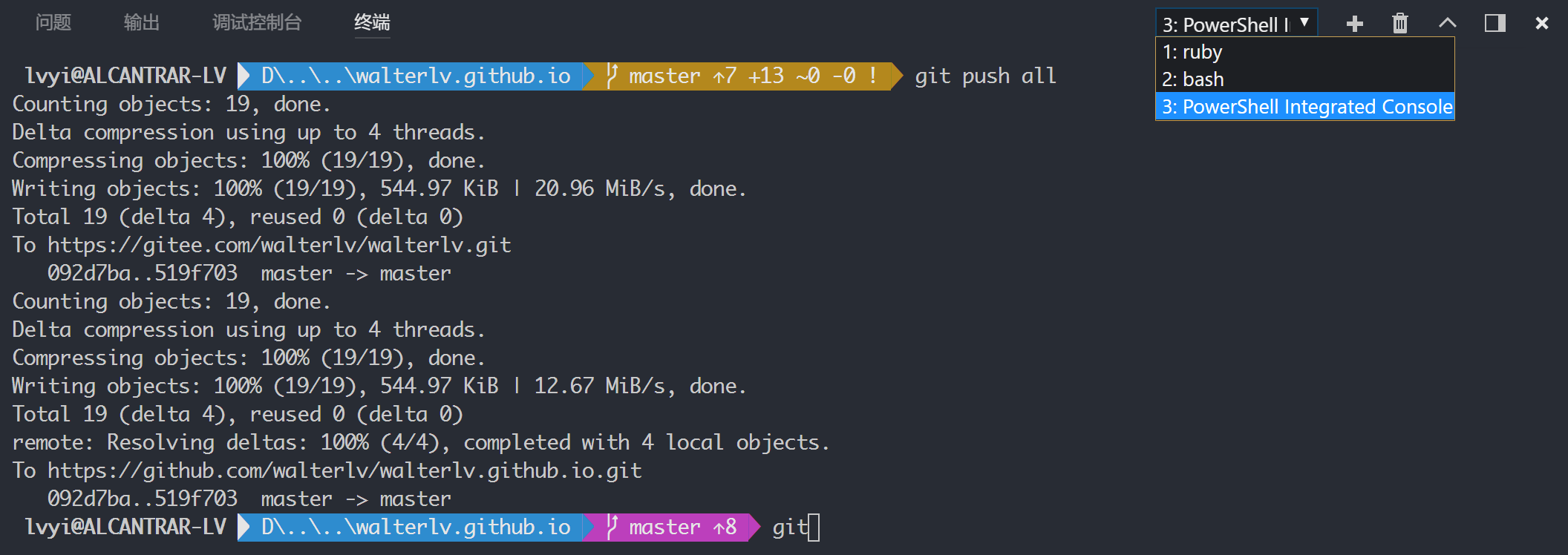Switch to the 输出 tab
The image size is (1568, 555).
pyautogui.click(x=142, y=23)
